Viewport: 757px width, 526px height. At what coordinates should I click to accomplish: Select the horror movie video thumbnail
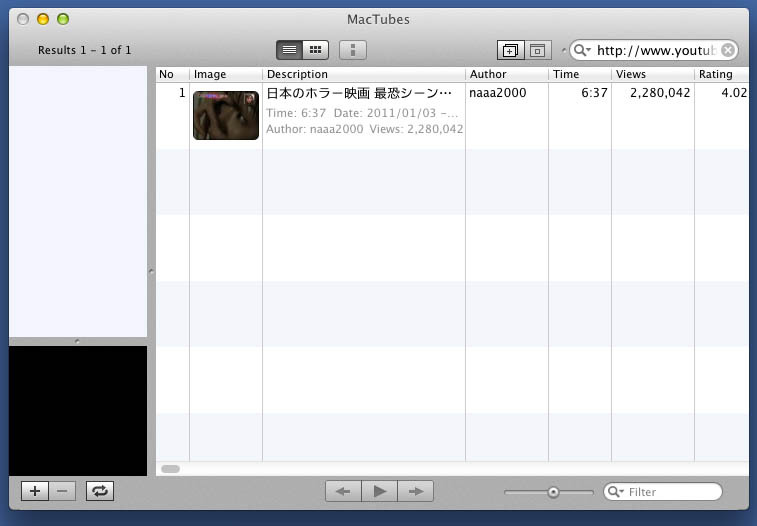(x=226, y=115)
